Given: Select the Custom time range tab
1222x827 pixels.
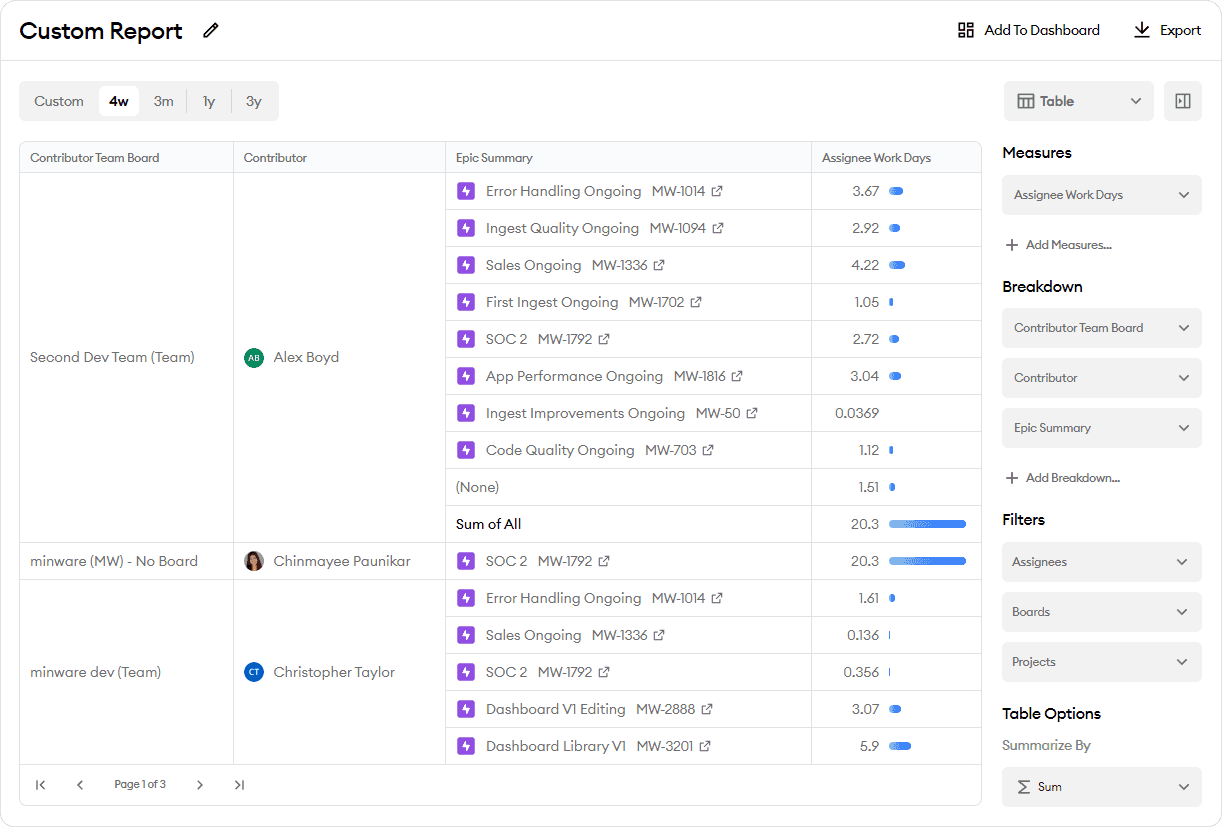Looking at the screenshot, I should click(59, 101).
